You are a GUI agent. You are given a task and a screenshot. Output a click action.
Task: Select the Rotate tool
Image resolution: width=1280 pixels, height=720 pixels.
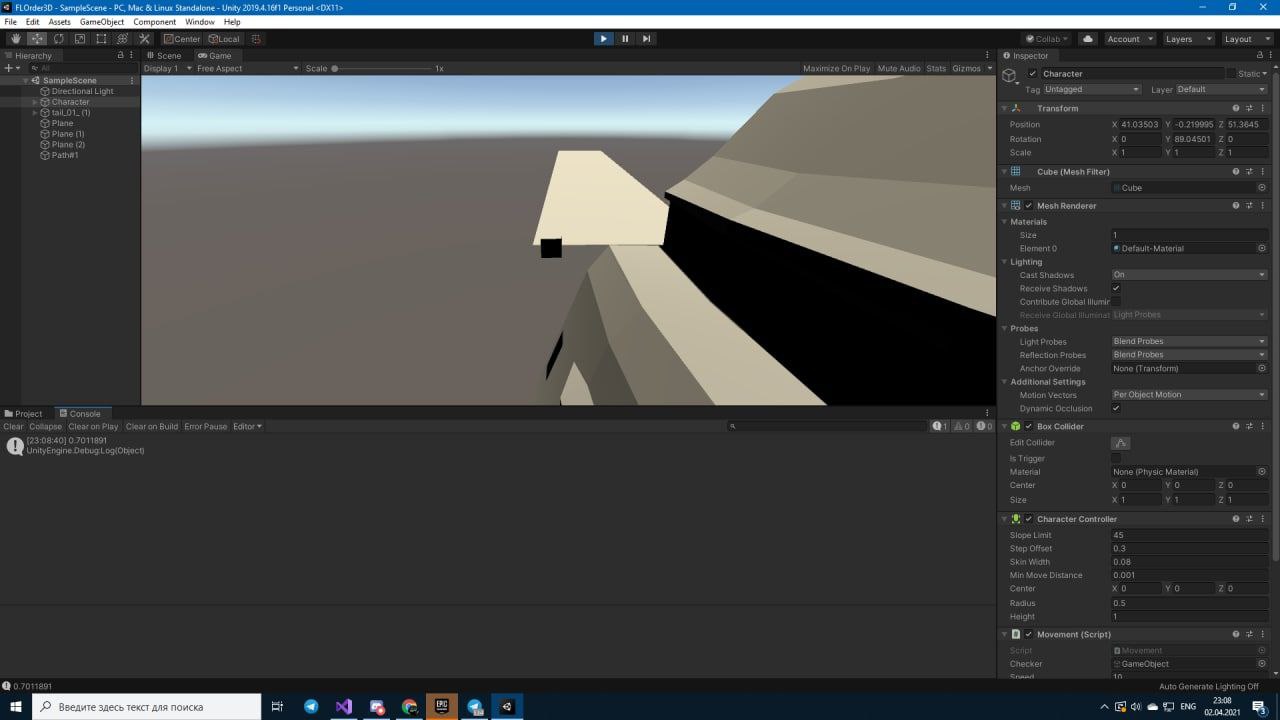click(x=59, y=39)
